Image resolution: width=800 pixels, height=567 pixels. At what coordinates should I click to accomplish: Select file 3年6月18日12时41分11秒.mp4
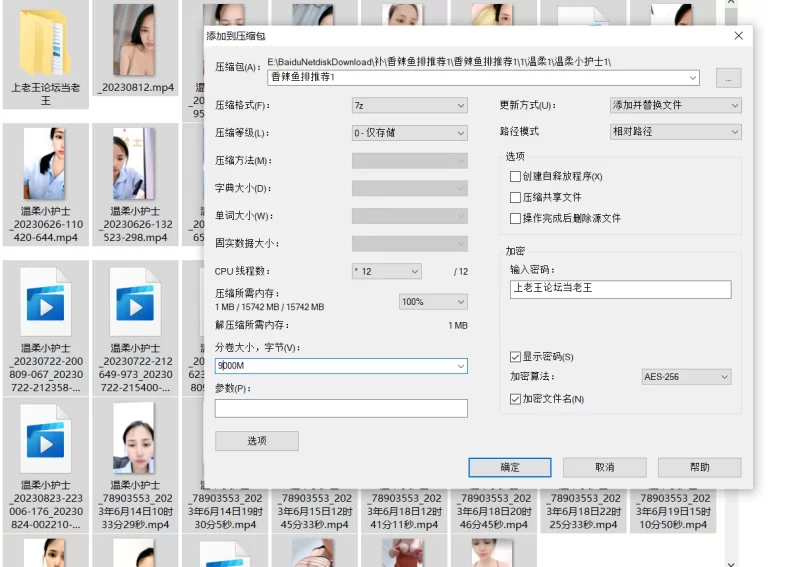click(x=405, y=511)
